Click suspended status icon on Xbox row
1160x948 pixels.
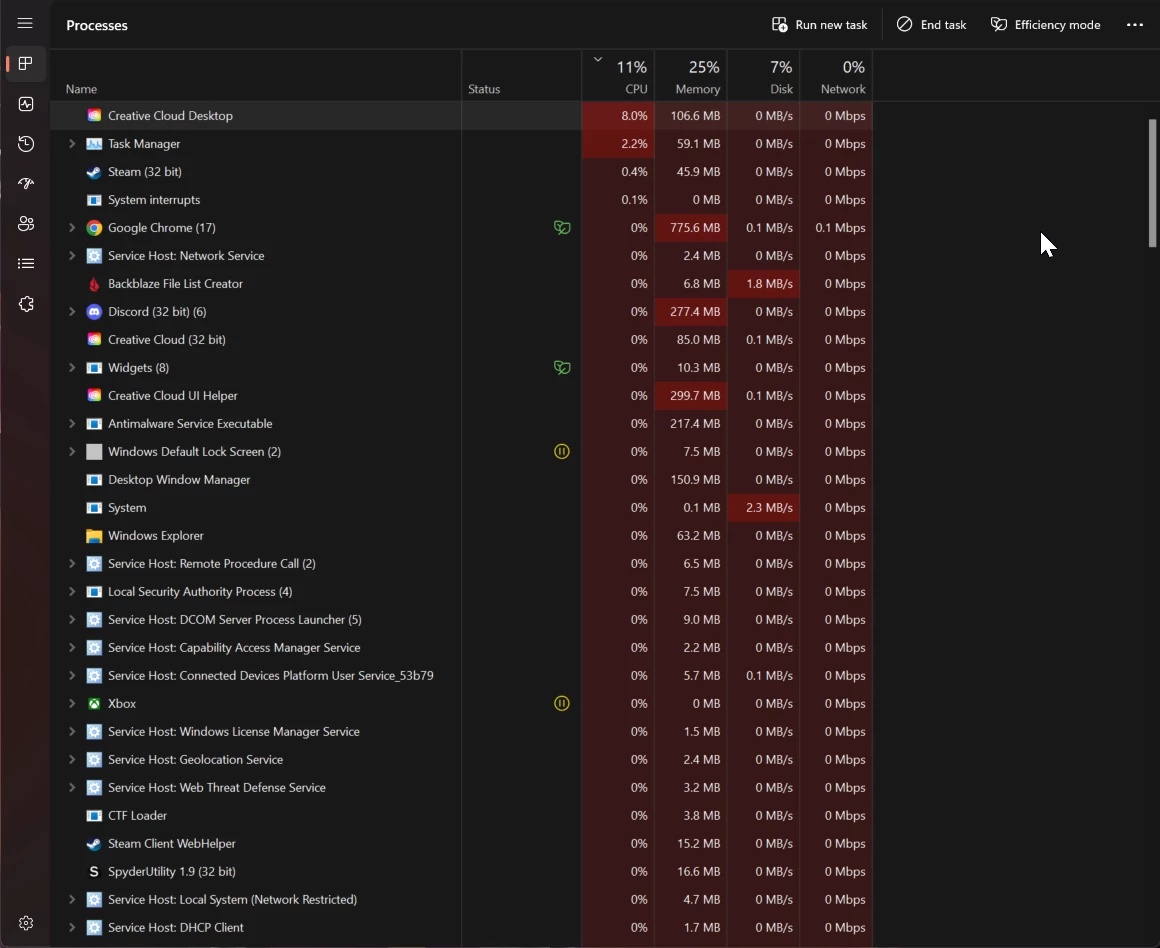(x=562, y=704)
